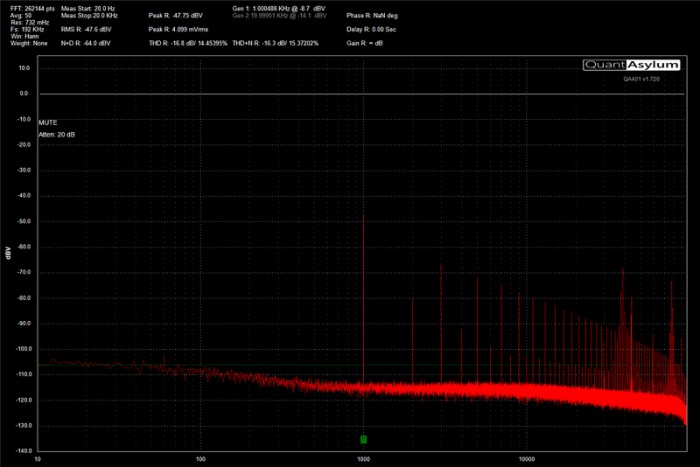Click the "RMS R: -47.6 dBV" readout
700x467 pixels.
(x=86, y=29)
